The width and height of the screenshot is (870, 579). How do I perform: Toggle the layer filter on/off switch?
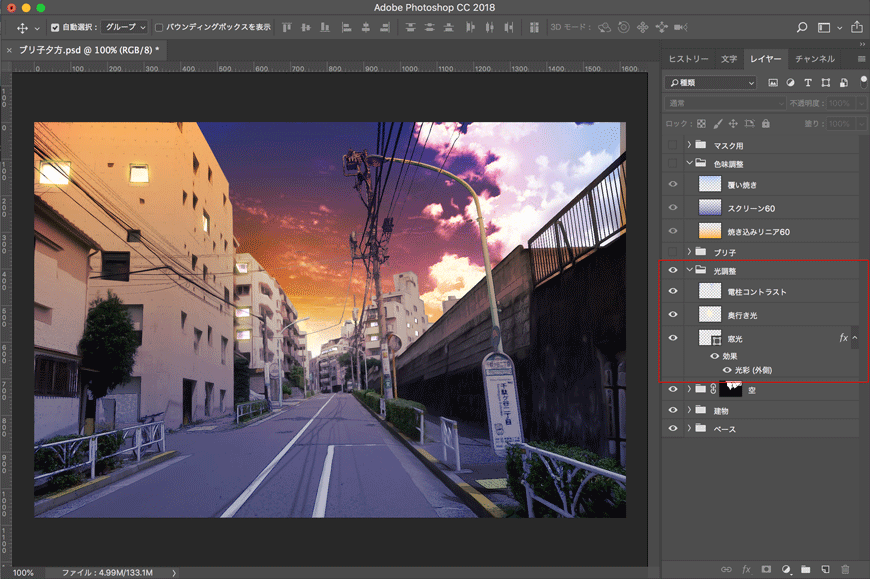pos(863,82)
